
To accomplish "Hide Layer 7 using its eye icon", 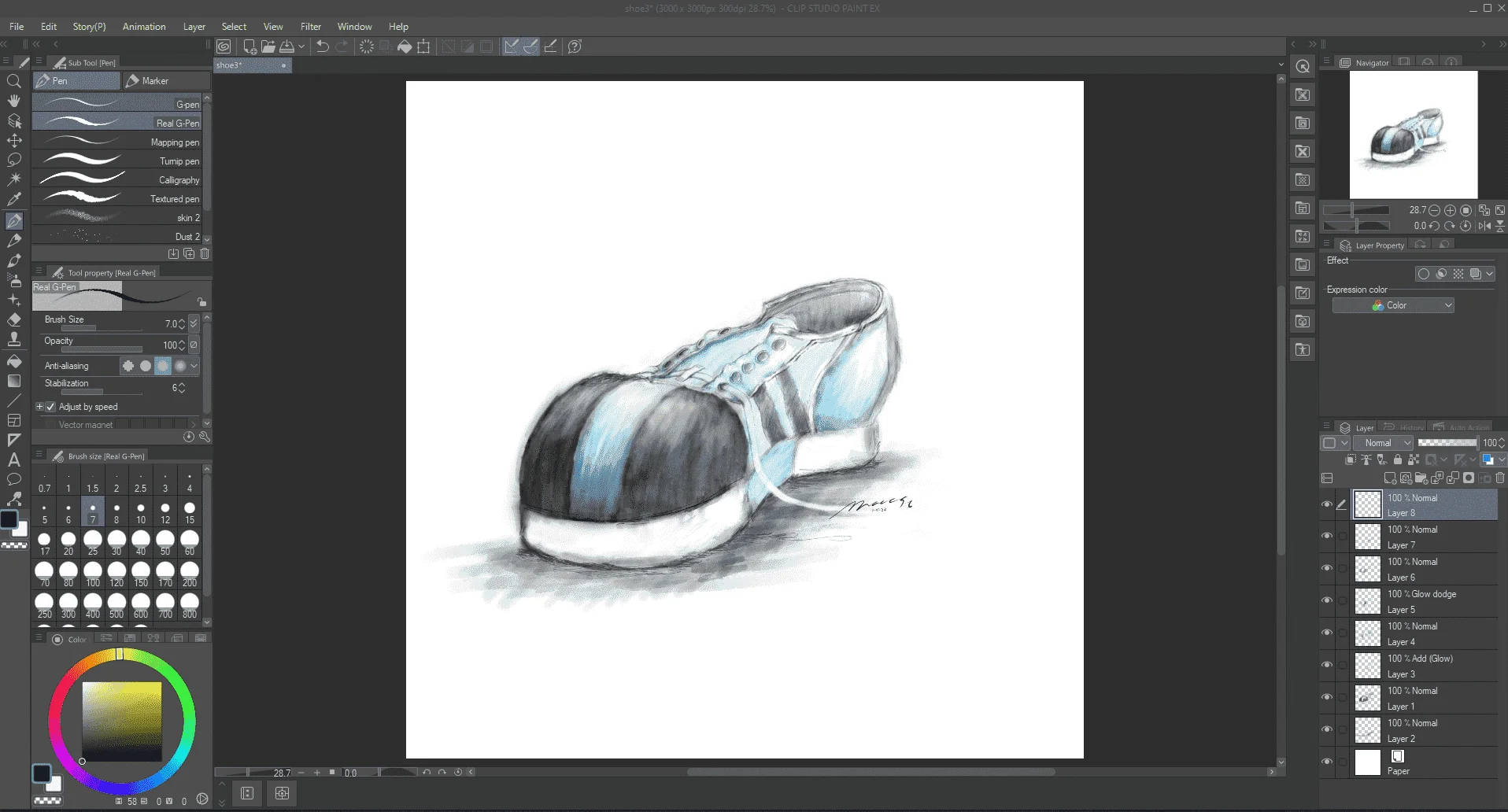I will [x=1327, y=537].
